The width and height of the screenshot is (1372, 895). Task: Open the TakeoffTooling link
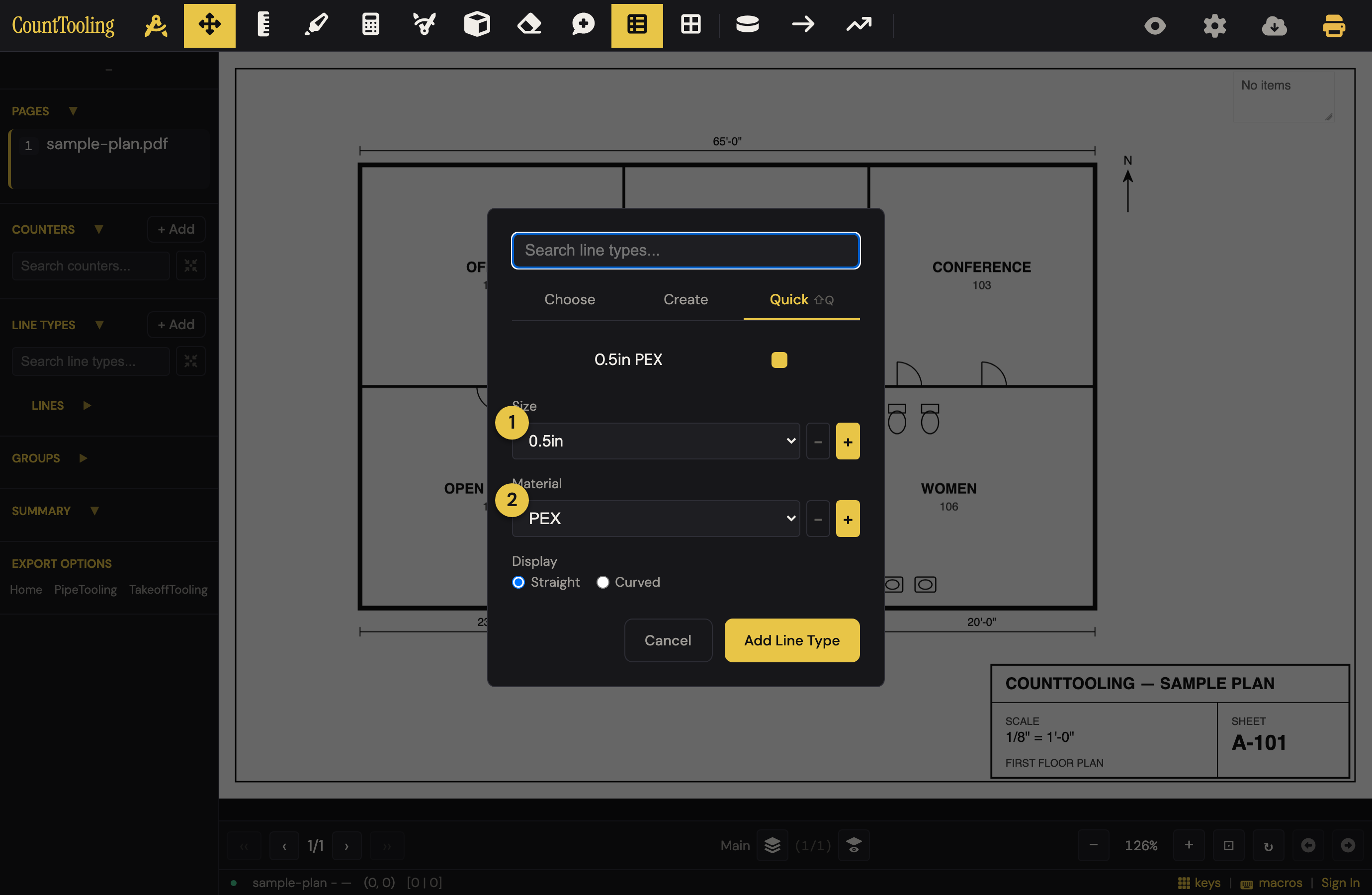point(169,589)
